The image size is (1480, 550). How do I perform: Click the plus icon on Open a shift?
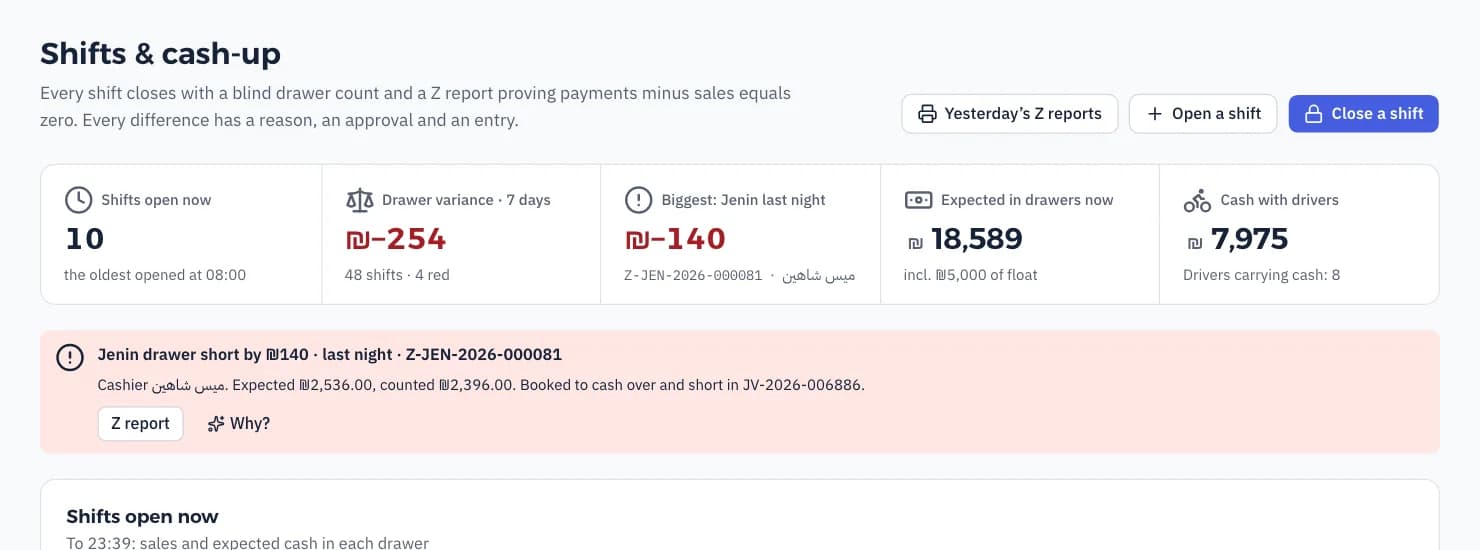[x=1154, y=114]
